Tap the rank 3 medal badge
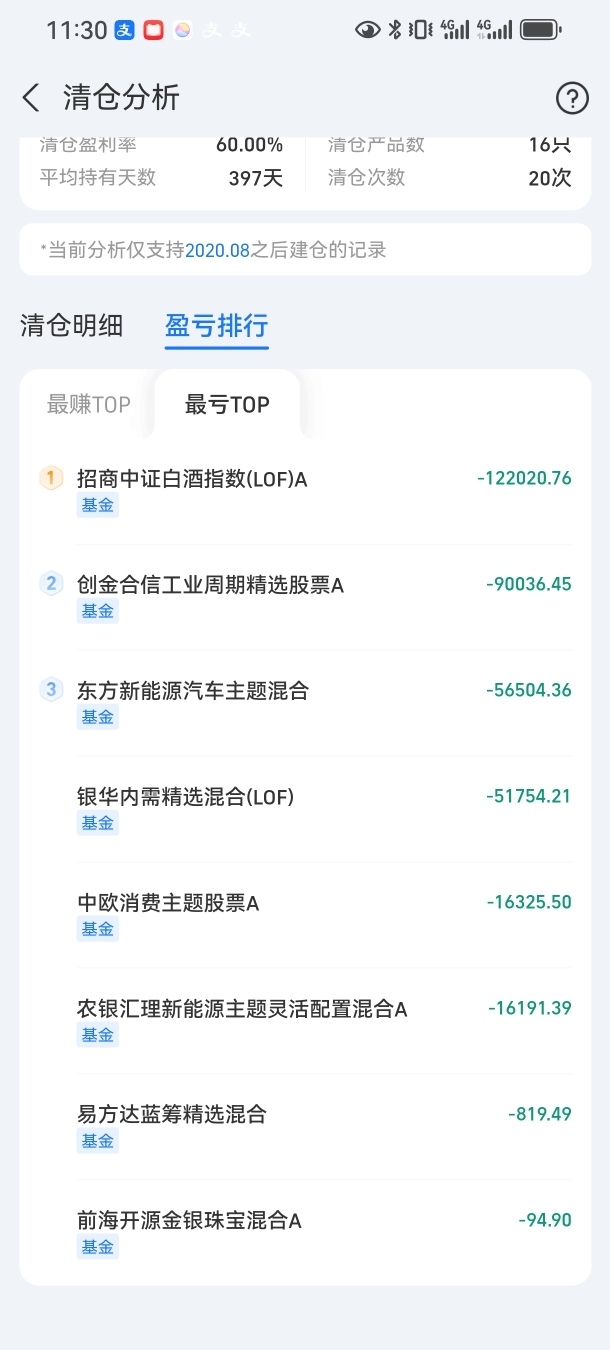 pyautogui.click(x=51, y=690)
